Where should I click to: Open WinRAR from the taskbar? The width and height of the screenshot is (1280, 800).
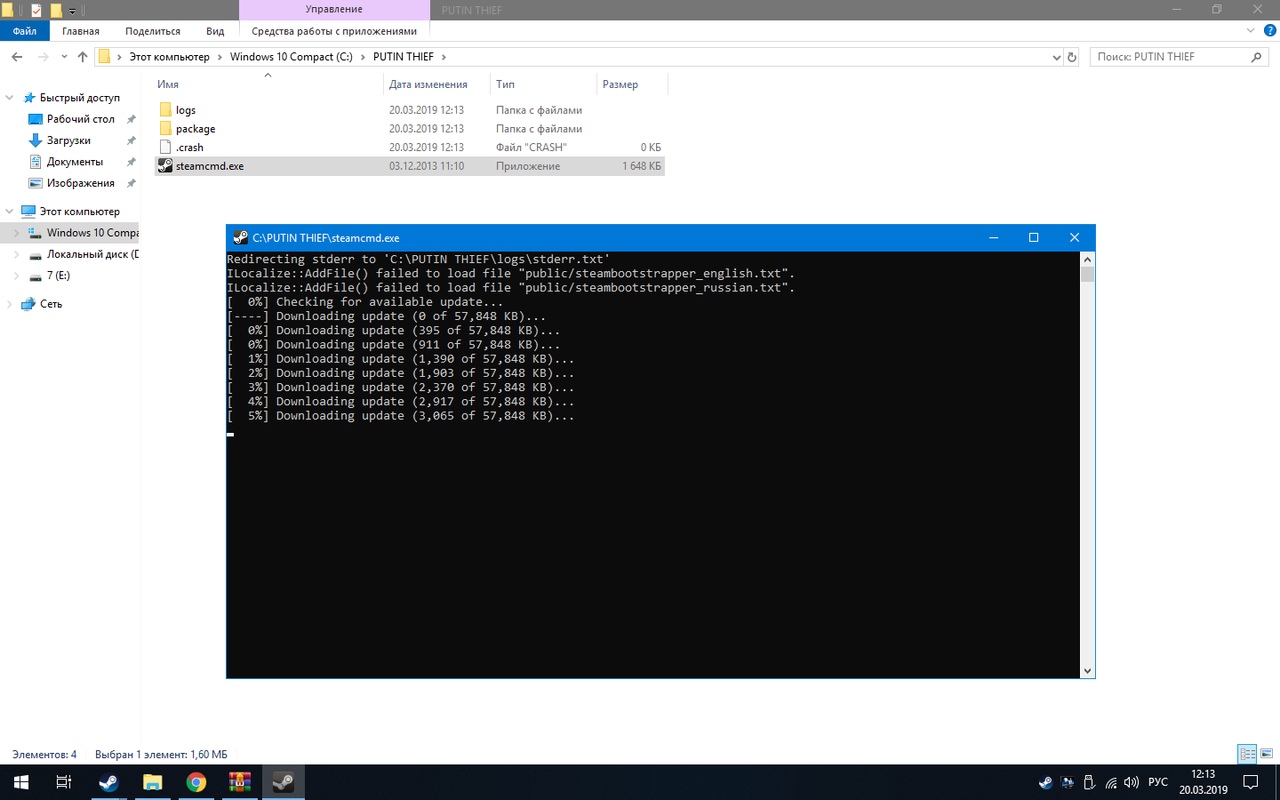[x=240, y=782]
